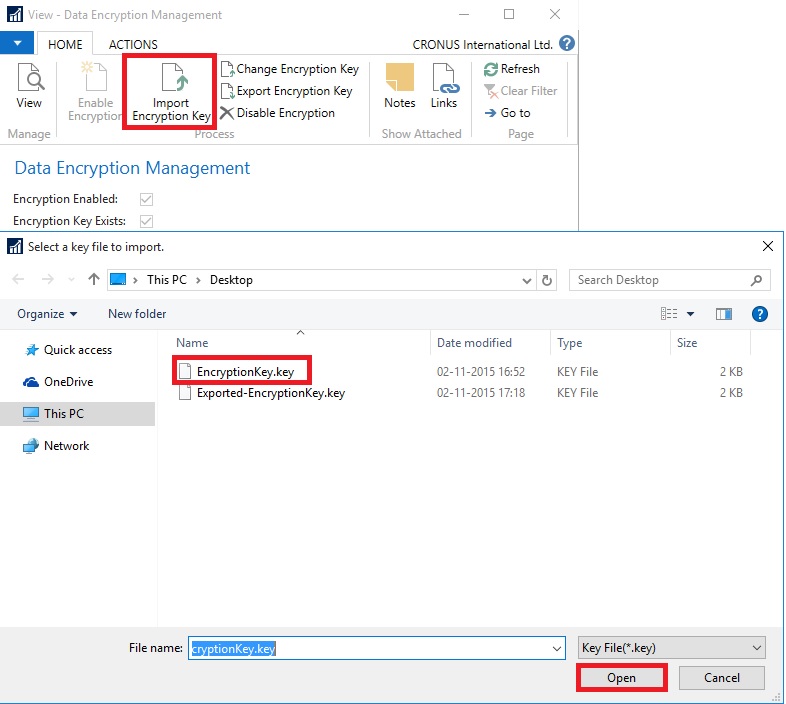Click the Search Desktop field
This screenshot has width=786, height=704.
[x=660, y=280]
